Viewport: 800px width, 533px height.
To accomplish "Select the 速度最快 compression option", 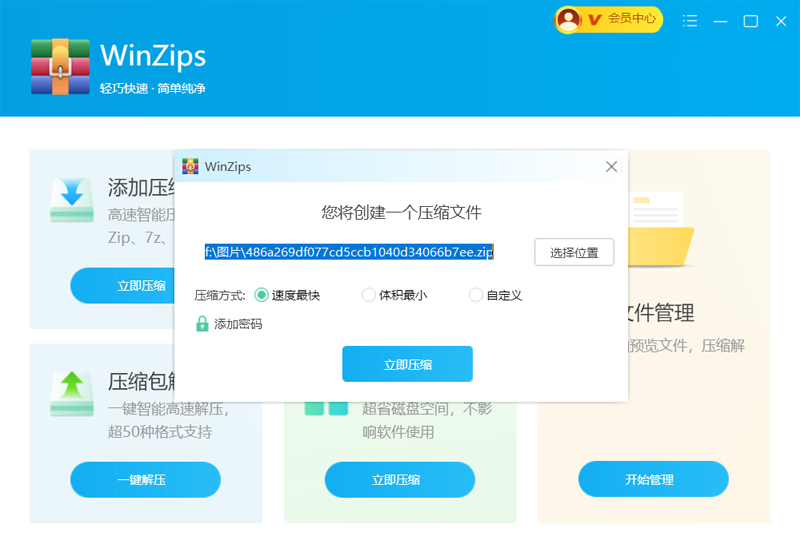I will click(x=287, y=295).
